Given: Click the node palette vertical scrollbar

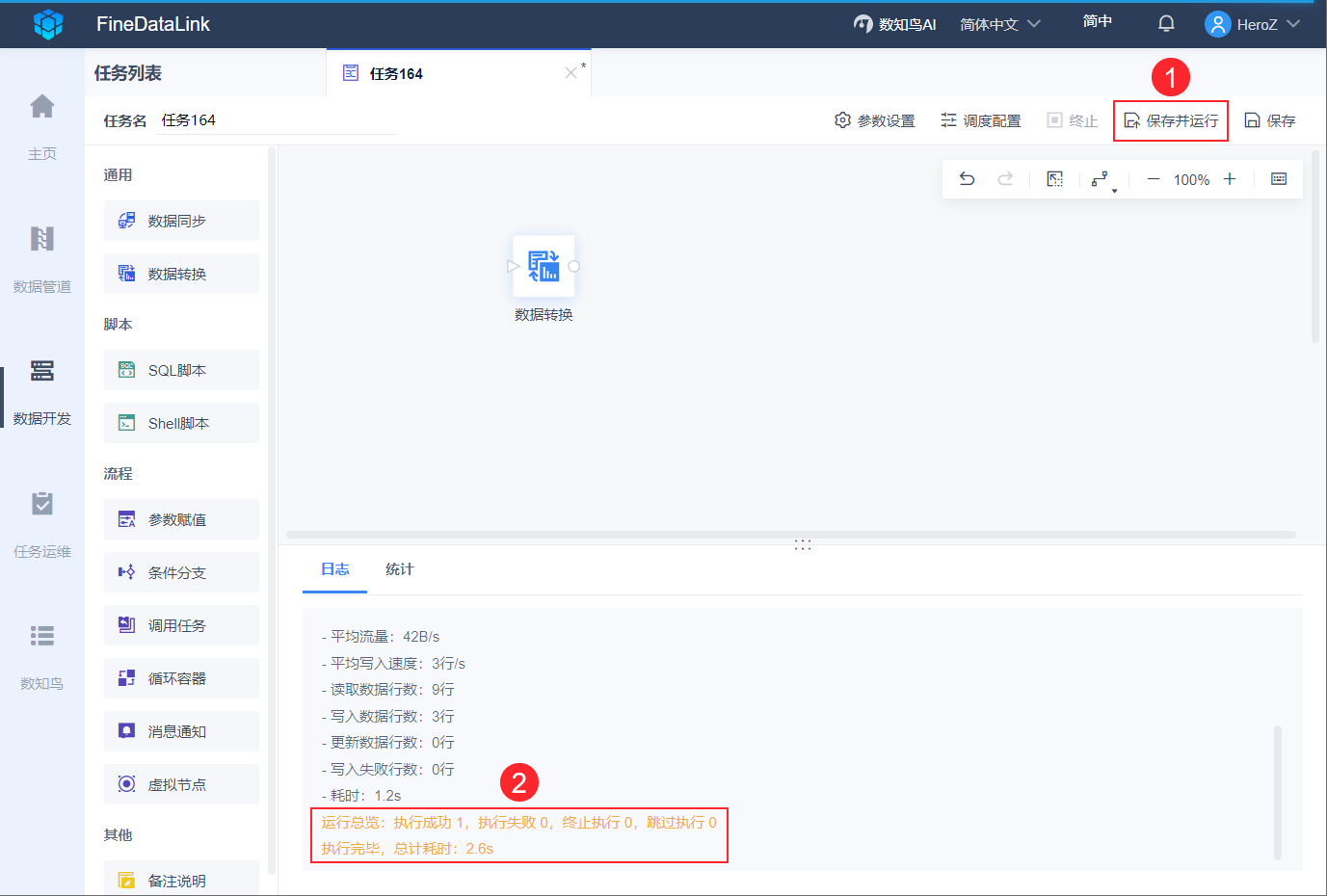Looking at the screenshot, I should [272, 511].
